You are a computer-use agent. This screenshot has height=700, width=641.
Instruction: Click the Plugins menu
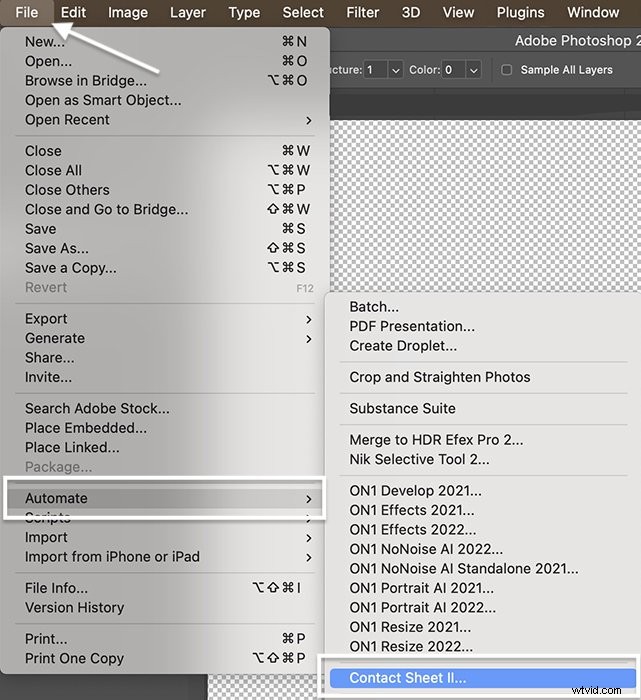click(x=520, y=12)
